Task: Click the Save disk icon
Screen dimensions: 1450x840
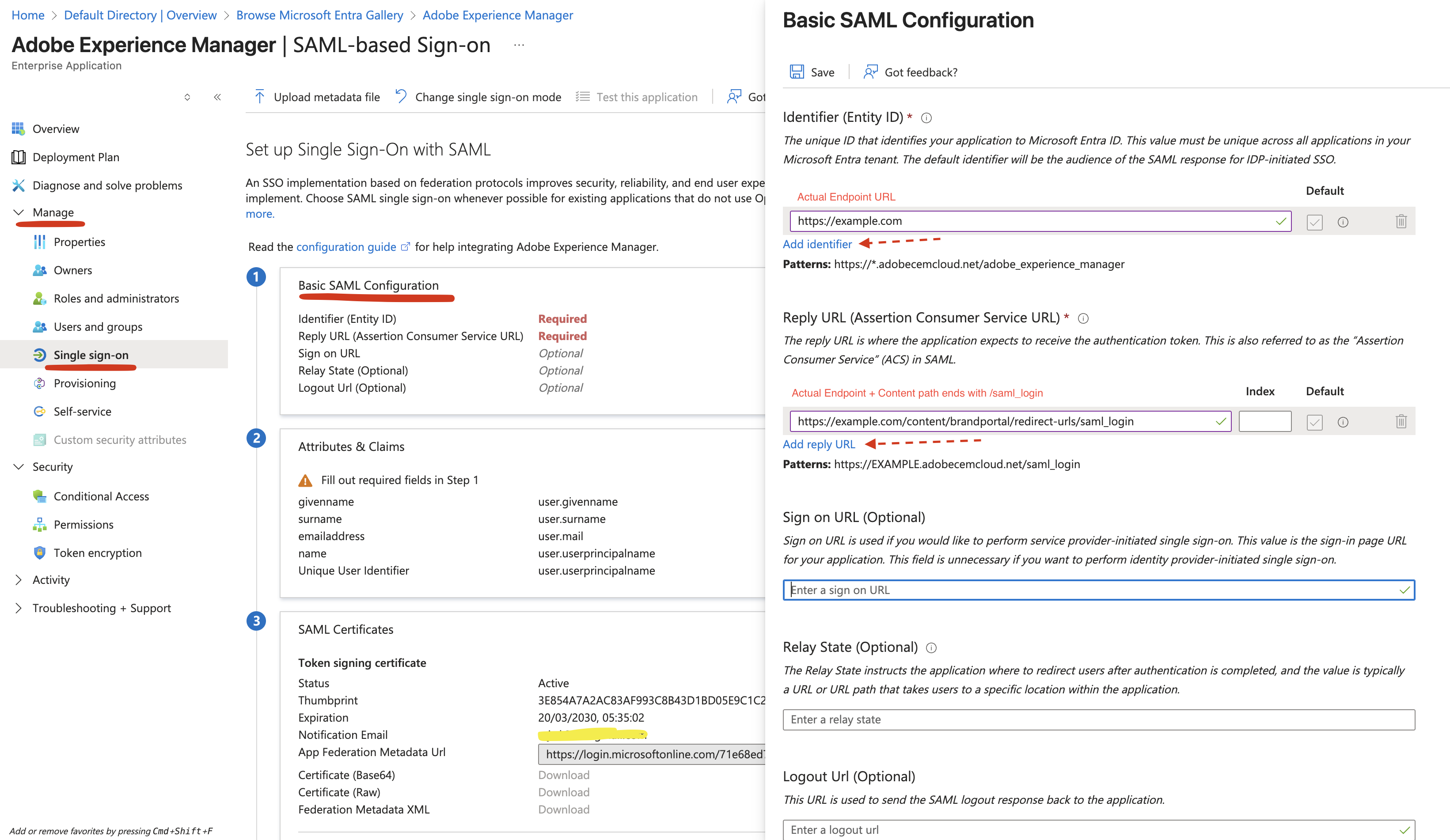Action: [796, 72]
